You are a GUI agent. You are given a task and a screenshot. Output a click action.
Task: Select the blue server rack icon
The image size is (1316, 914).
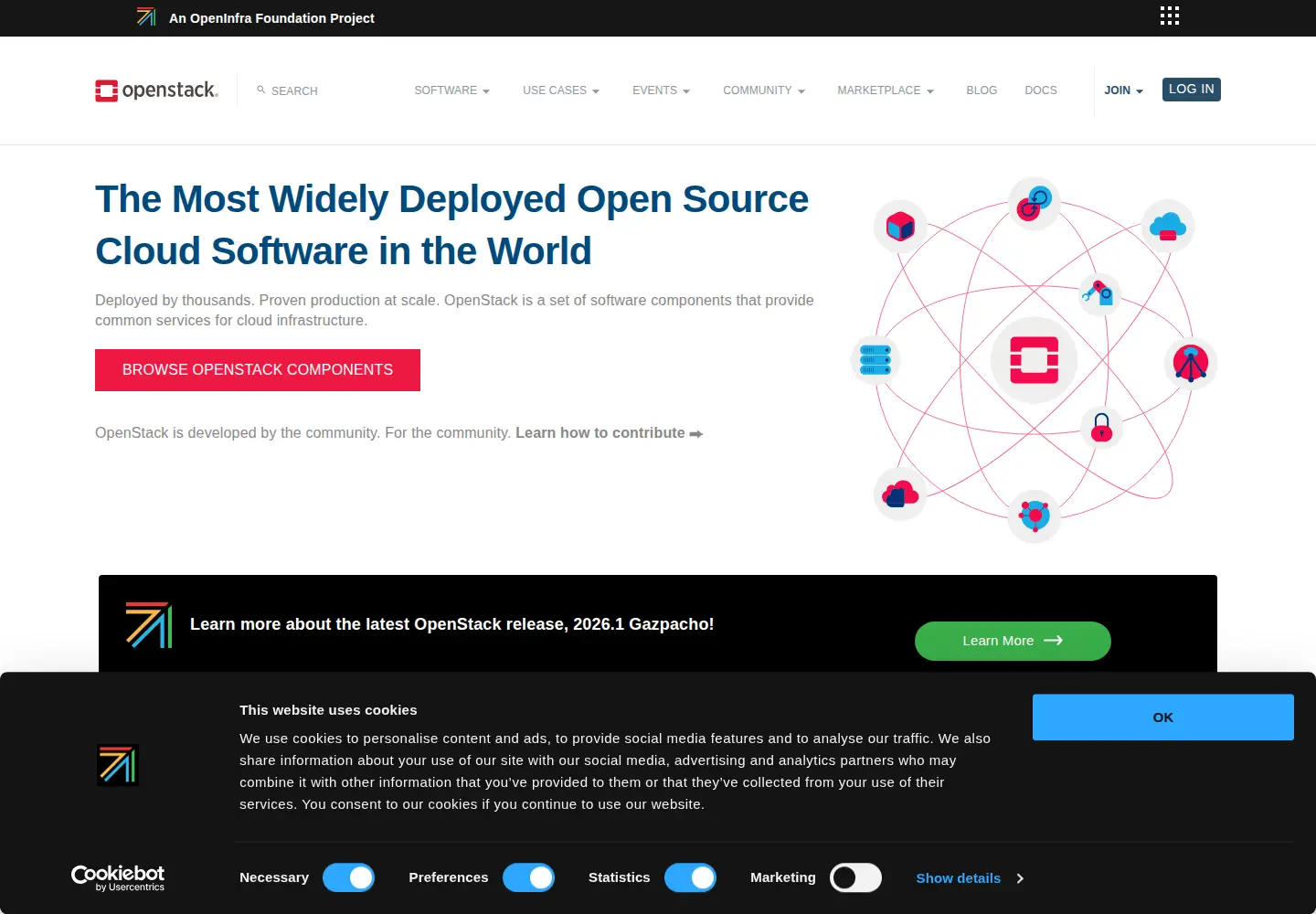pos(876,359)
